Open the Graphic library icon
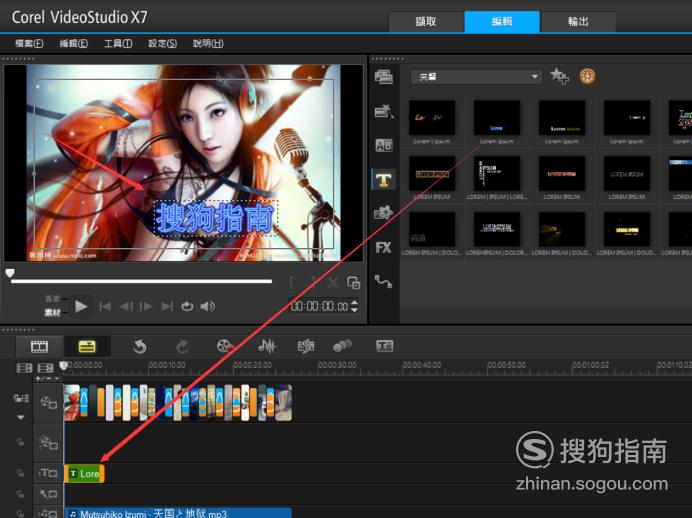The image size is (692, 518). (384, 213)
